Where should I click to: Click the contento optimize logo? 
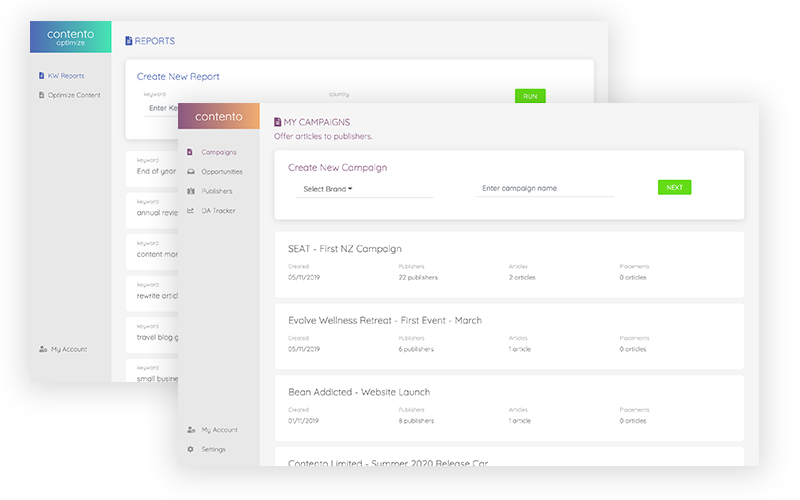(70, 37)
